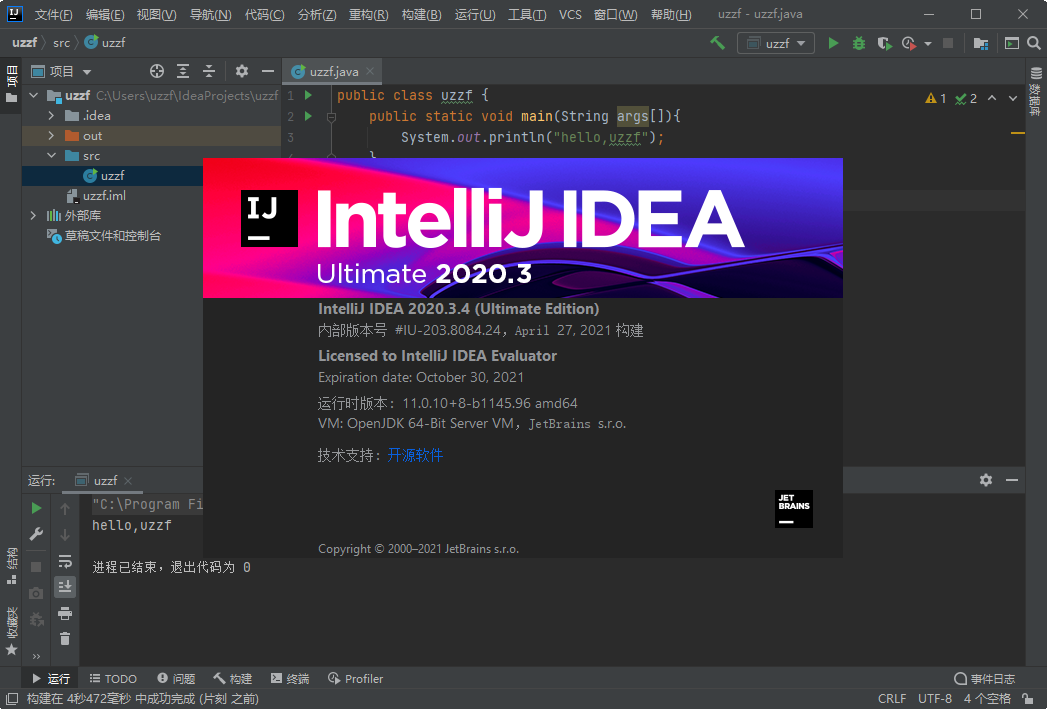Screen dimensions: 1047x709
Task: Open the 编辑(E) menu
Action: point(105,15)
